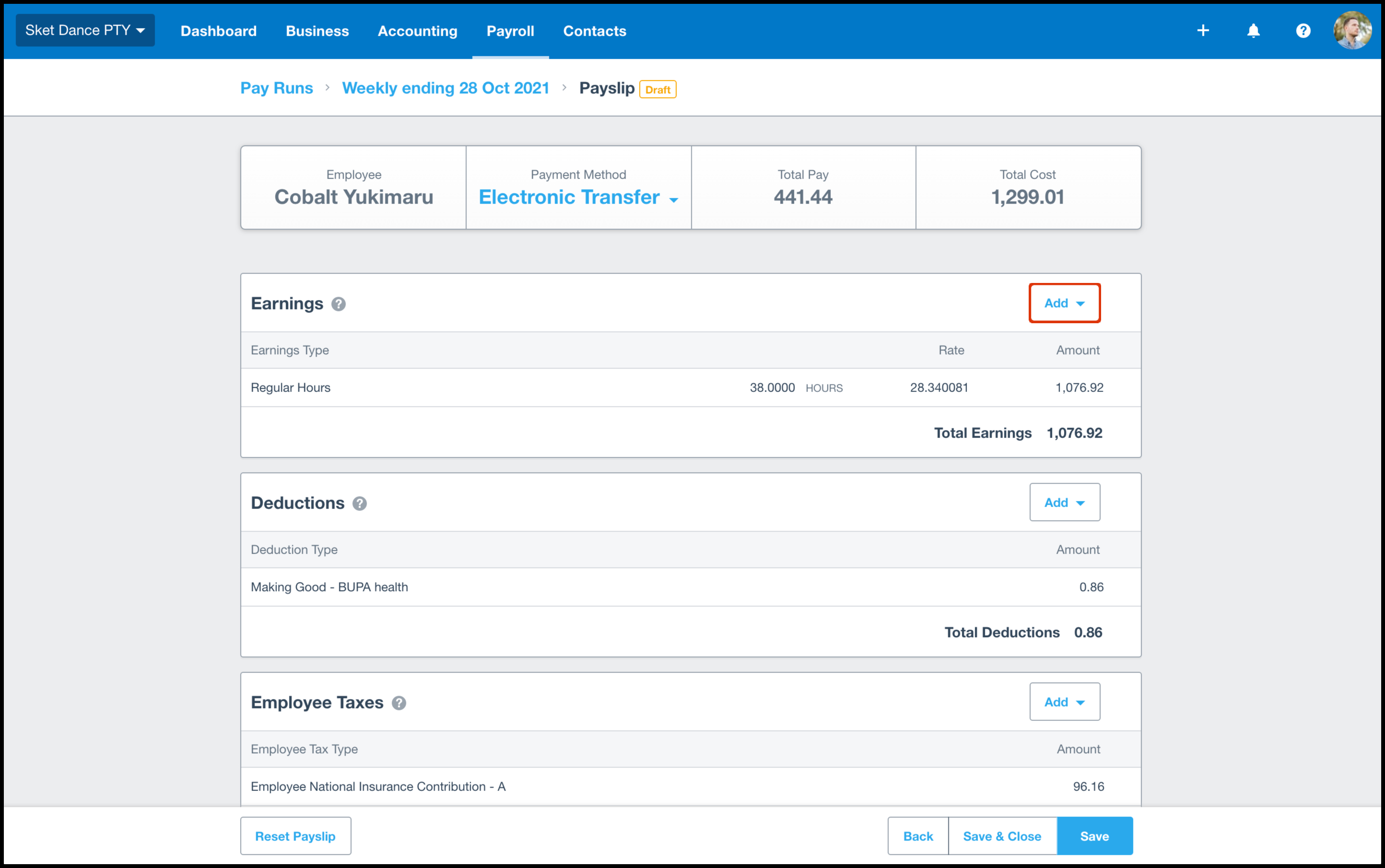Open the Sket Dance PTY organization dropdown
This screenshot has height=868, width=1385.
tap(85, 30)
